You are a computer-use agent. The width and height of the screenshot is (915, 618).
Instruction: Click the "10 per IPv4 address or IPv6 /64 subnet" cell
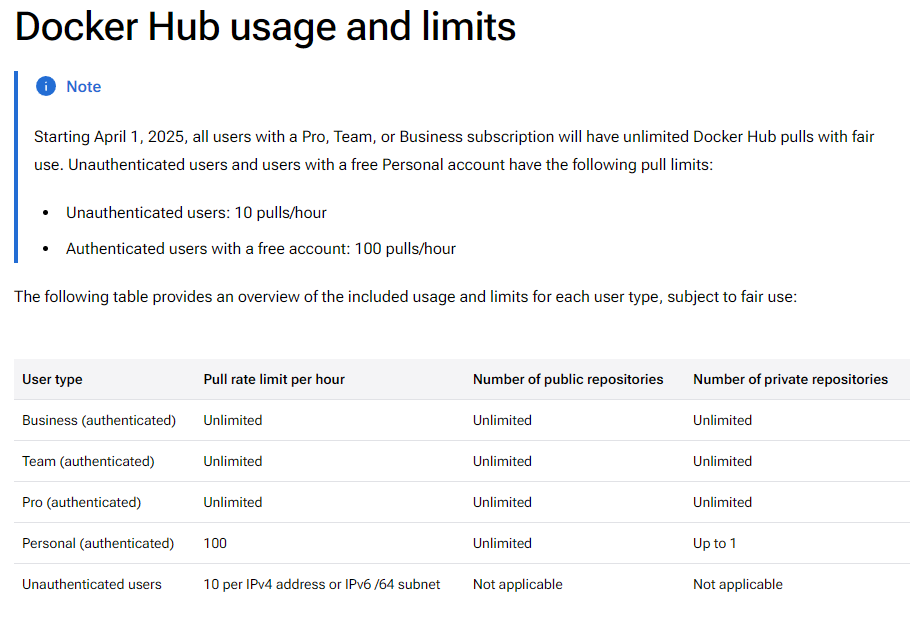(322, 584)
